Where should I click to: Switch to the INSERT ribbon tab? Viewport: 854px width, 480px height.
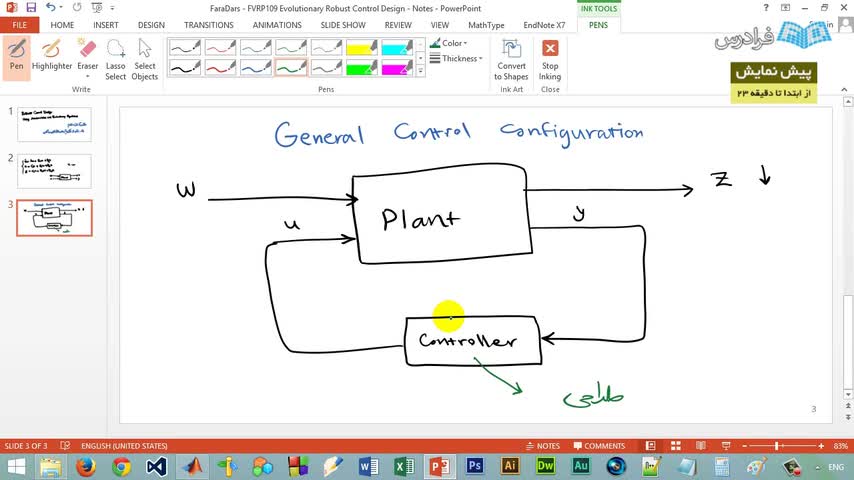(106, 25)
